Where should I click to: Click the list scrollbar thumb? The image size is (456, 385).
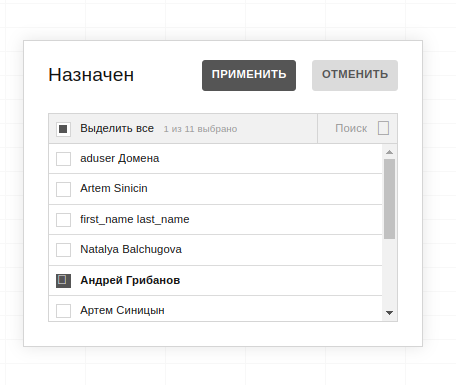click(x=389, y=199)
